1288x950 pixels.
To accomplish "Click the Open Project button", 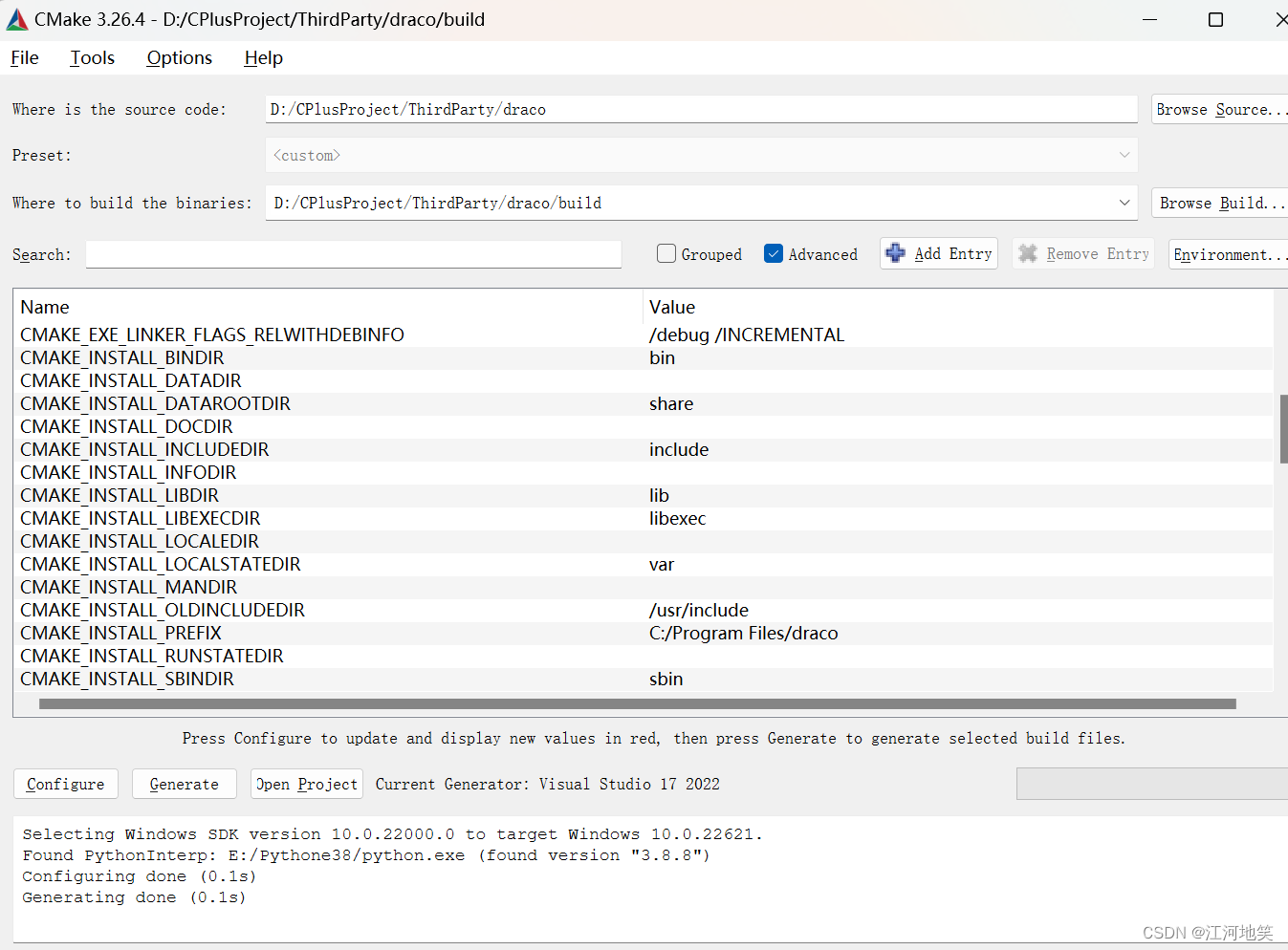I will point(307,784).
